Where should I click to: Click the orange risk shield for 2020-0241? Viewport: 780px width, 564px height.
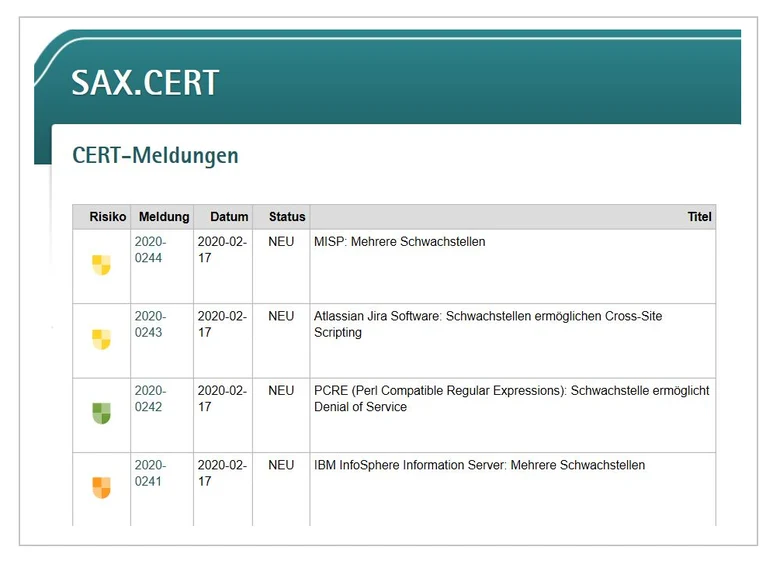click(101, 488)
